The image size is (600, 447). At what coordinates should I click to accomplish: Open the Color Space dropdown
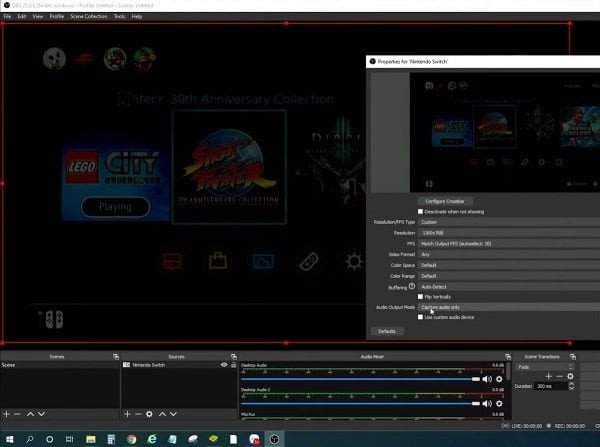pyautogui.click(x=509, y=265)
